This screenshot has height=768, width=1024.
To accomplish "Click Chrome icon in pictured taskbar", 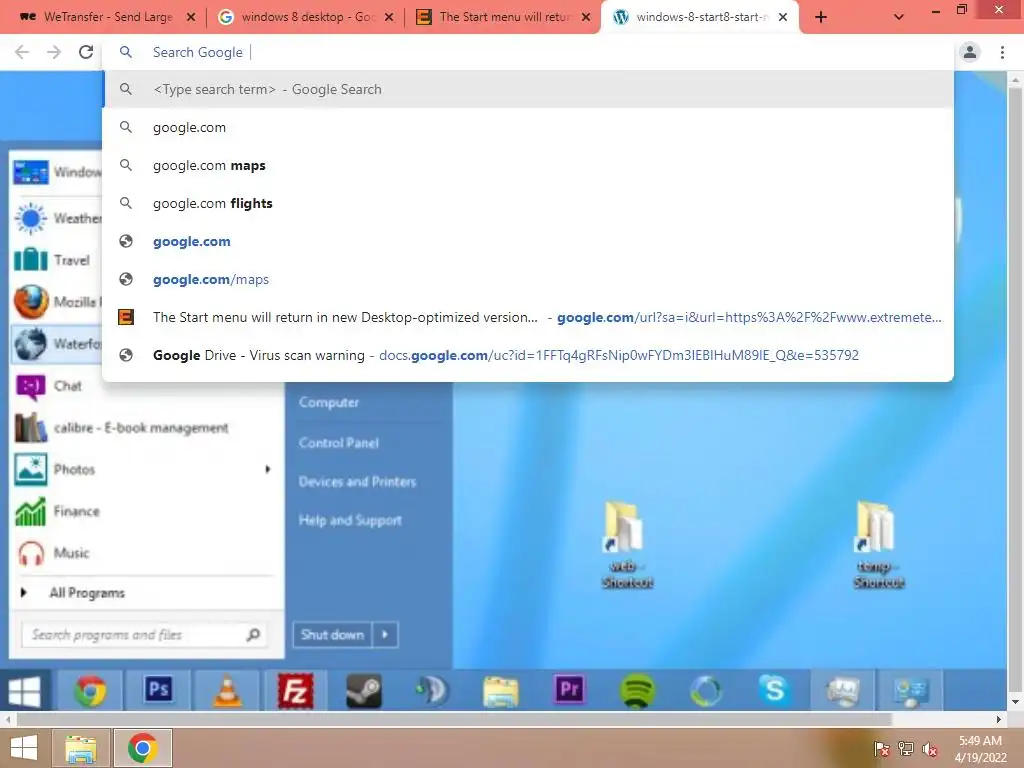I will click(90, 691).
